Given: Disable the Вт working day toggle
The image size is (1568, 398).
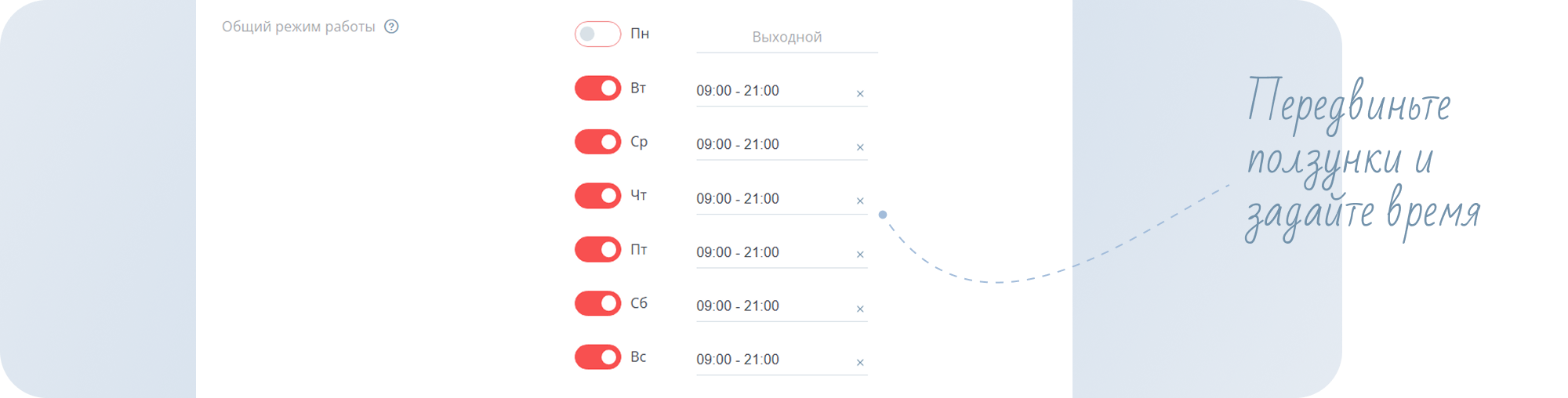Looking at the screenshot, I should pos(597,89).
